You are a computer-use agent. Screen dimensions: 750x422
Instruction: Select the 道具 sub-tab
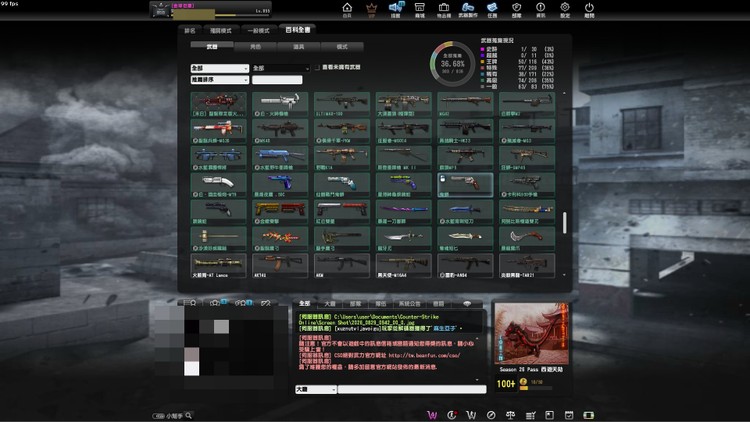pyautogui.click(x=298, y=46)
